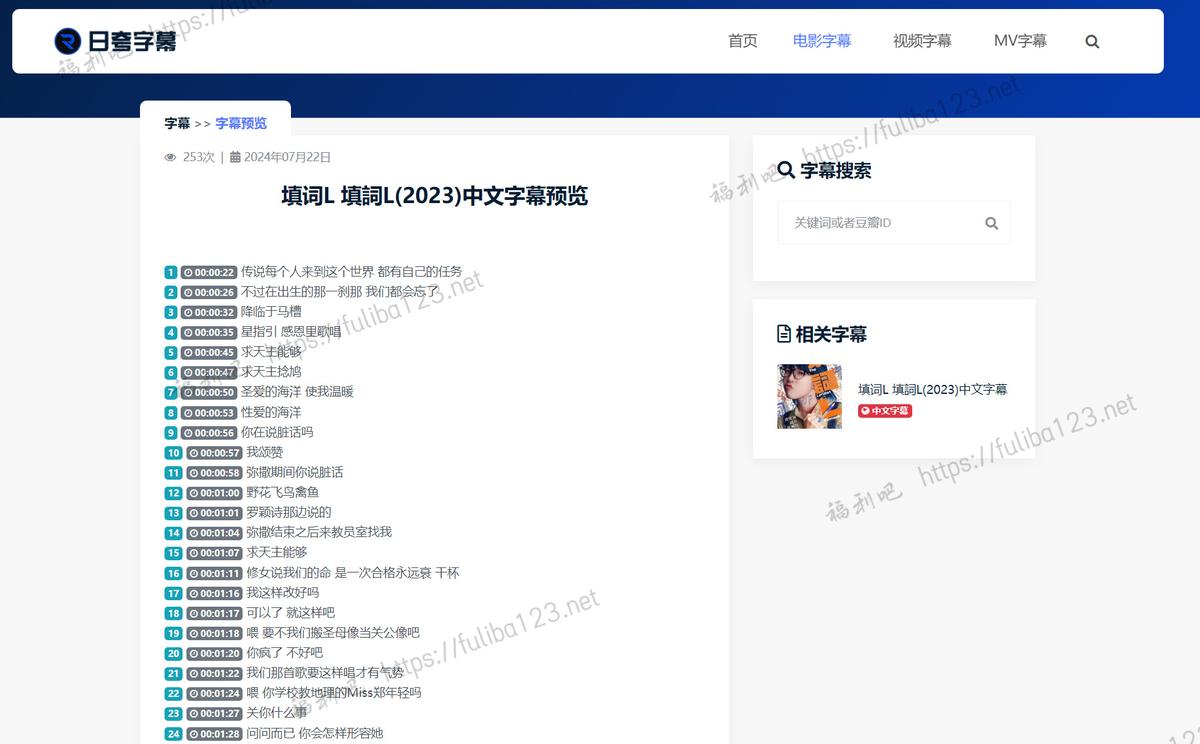
Task: Select subtitle line 星指引 感恩里歌唱
Action: [291, 332]
